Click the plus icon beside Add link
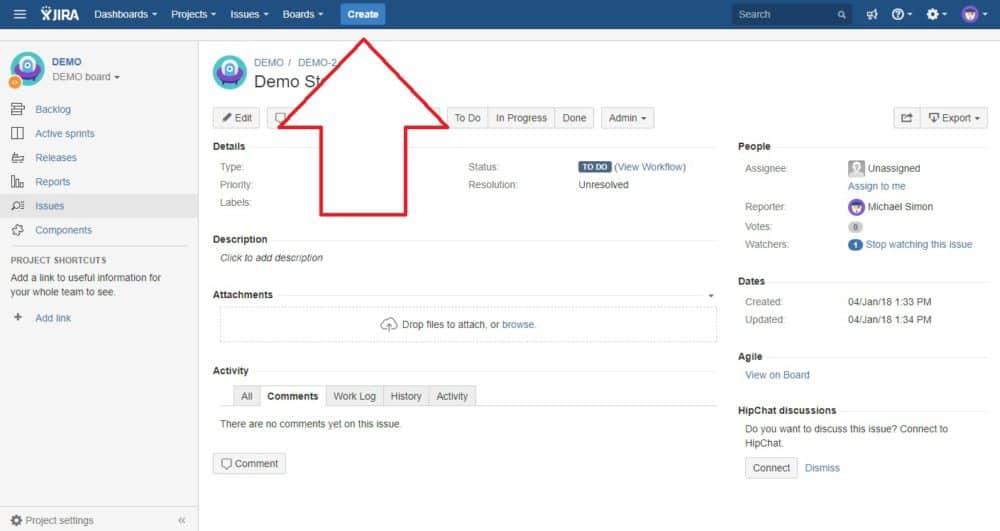The height and width of the screenshot is (531, 1000). point(18,317)
